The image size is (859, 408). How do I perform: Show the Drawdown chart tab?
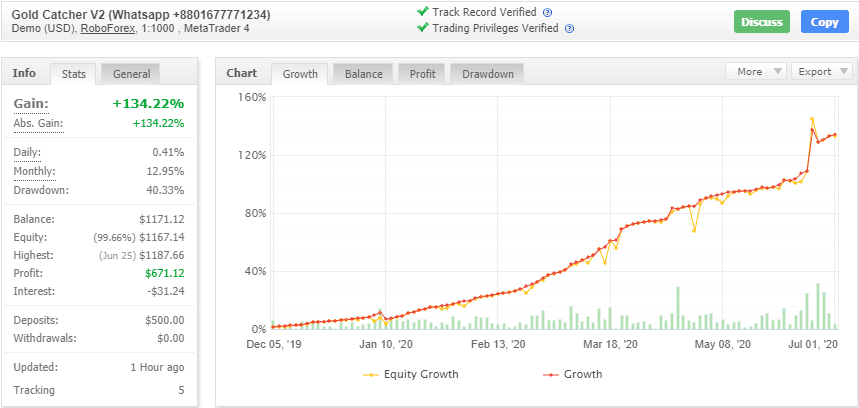click(487, 74)
